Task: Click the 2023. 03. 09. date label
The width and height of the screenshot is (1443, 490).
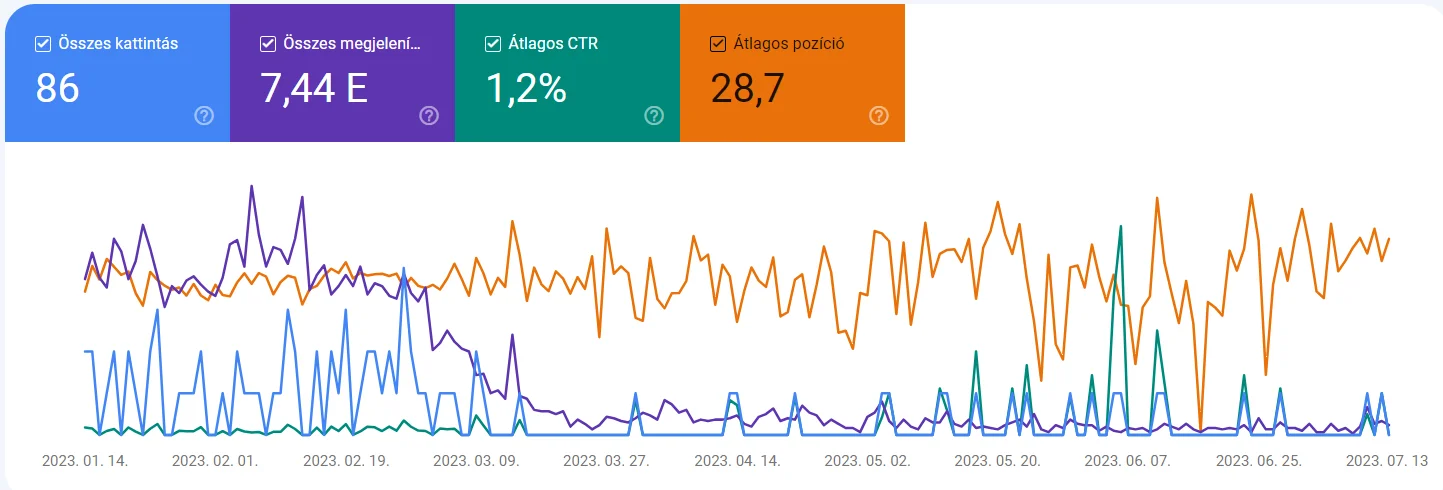Action: tap(476, 461)
